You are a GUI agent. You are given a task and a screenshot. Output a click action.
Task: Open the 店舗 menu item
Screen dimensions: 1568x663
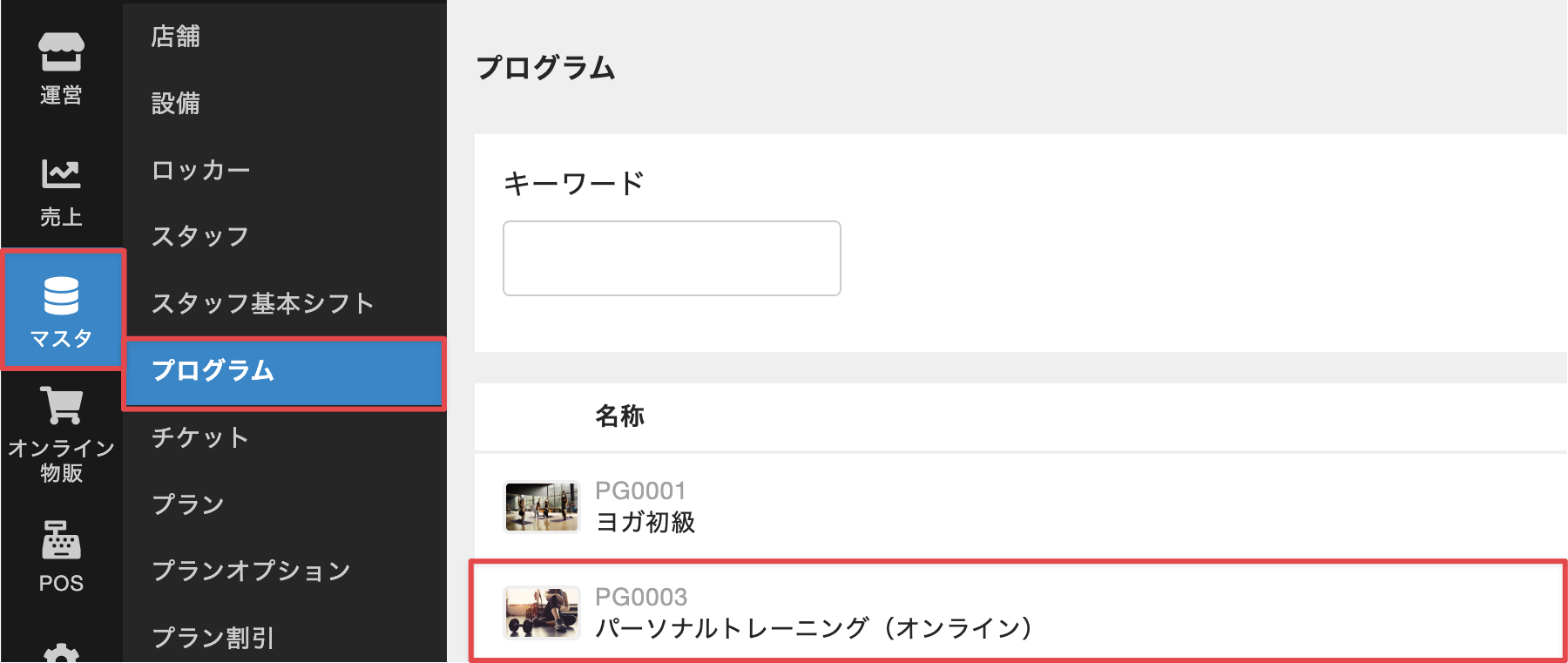(x=176, y=37)
